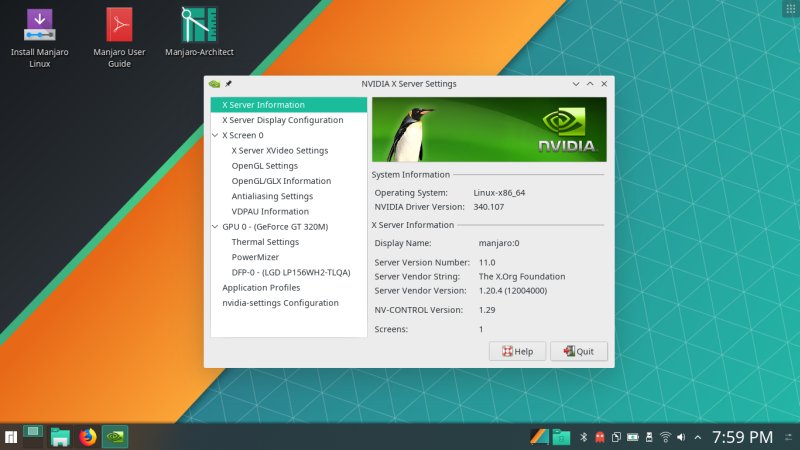Select the X Screen 0 label

tap(243, 135)
